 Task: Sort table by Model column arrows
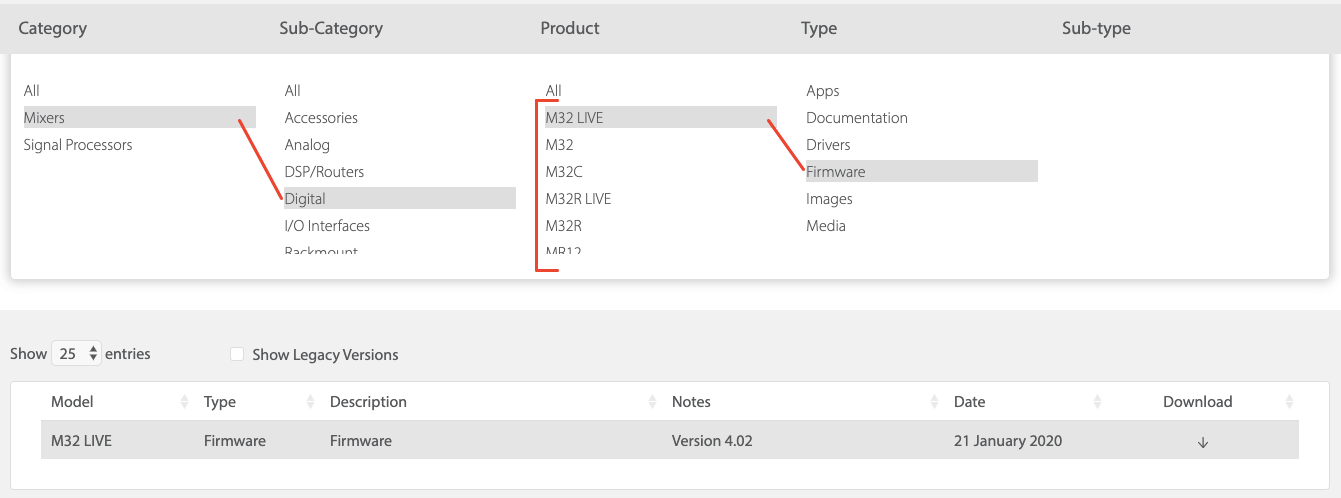(184, 402)
